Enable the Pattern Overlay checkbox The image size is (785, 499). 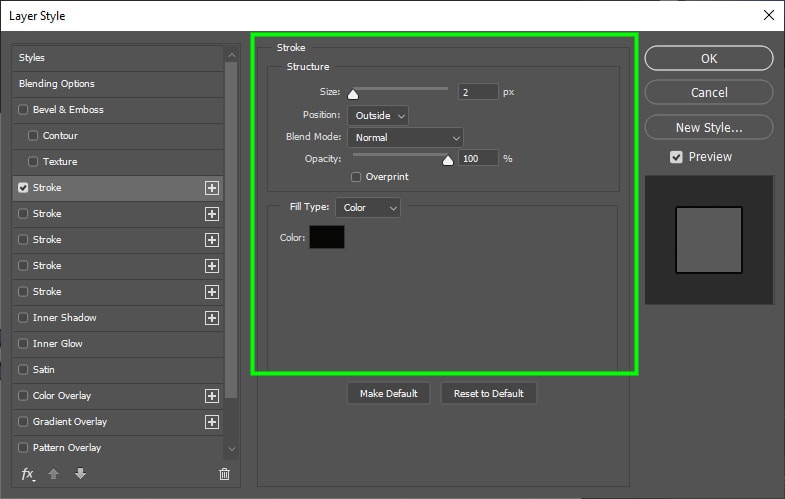point(23,447)
